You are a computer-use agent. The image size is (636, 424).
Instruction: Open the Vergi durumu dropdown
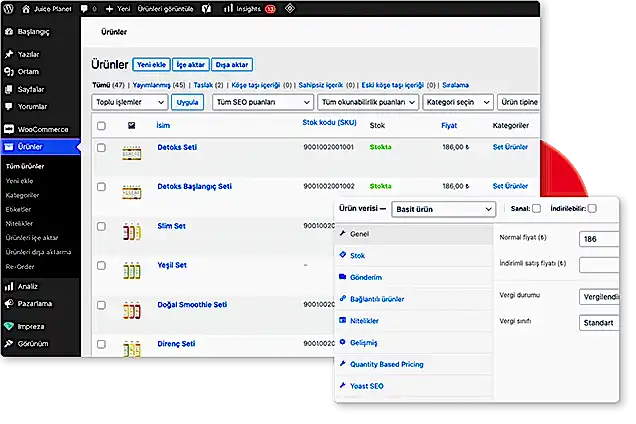[599, 297]
